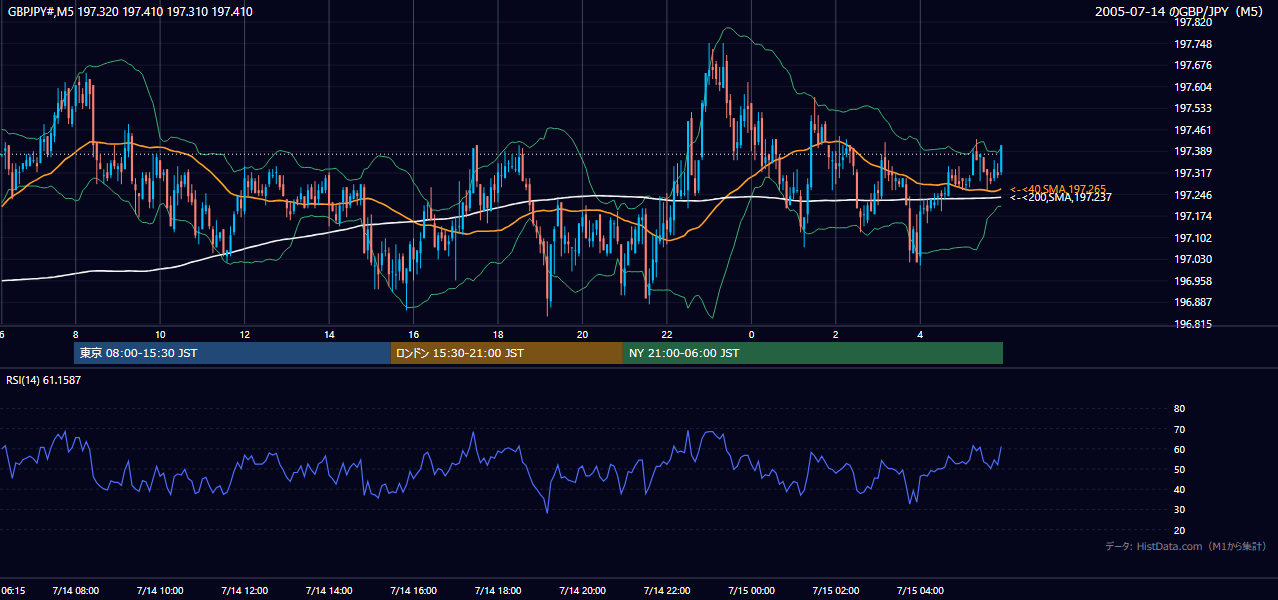1278x600 pixels.
Task: Click the 7/15 00:00 time label
Action: click(752, 591)
